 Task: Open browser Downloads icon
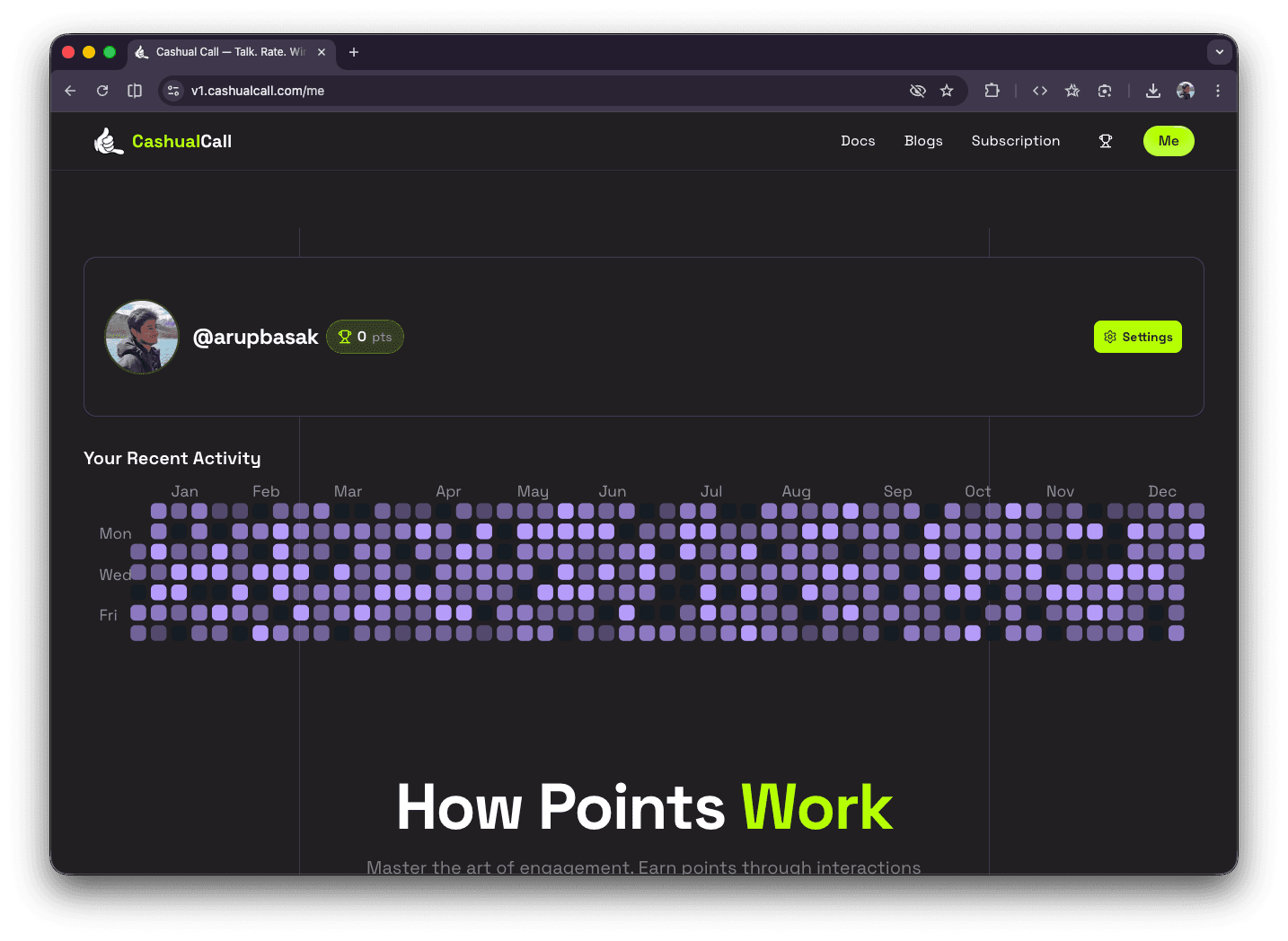click(1153, 91)
